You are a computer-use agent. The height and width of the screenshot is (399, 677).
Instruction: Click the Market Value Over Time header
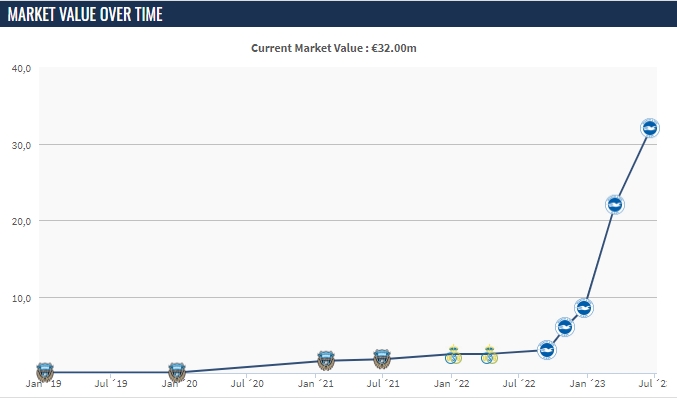pos(85,14)
